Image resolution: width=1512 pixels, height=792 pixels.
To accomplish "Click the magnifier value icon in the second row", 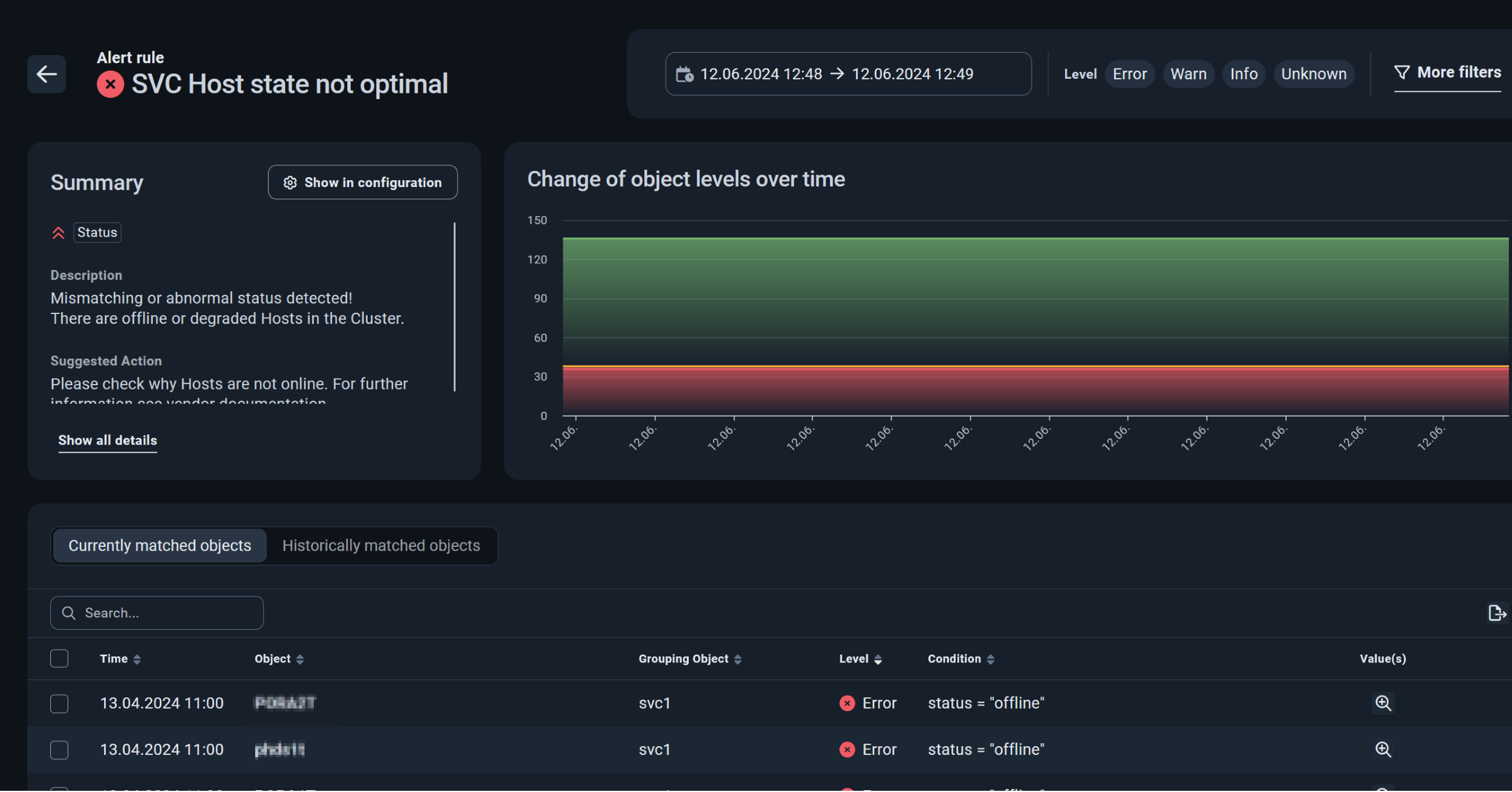I will tap(1383, 750).
